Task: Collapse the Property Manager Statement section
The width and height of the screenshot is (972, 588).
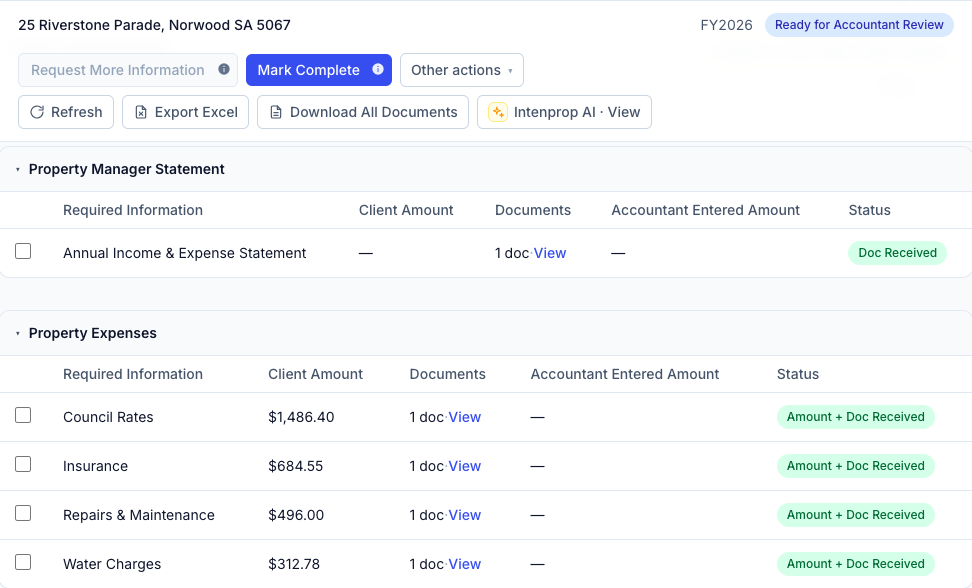Action: (18, 169)
